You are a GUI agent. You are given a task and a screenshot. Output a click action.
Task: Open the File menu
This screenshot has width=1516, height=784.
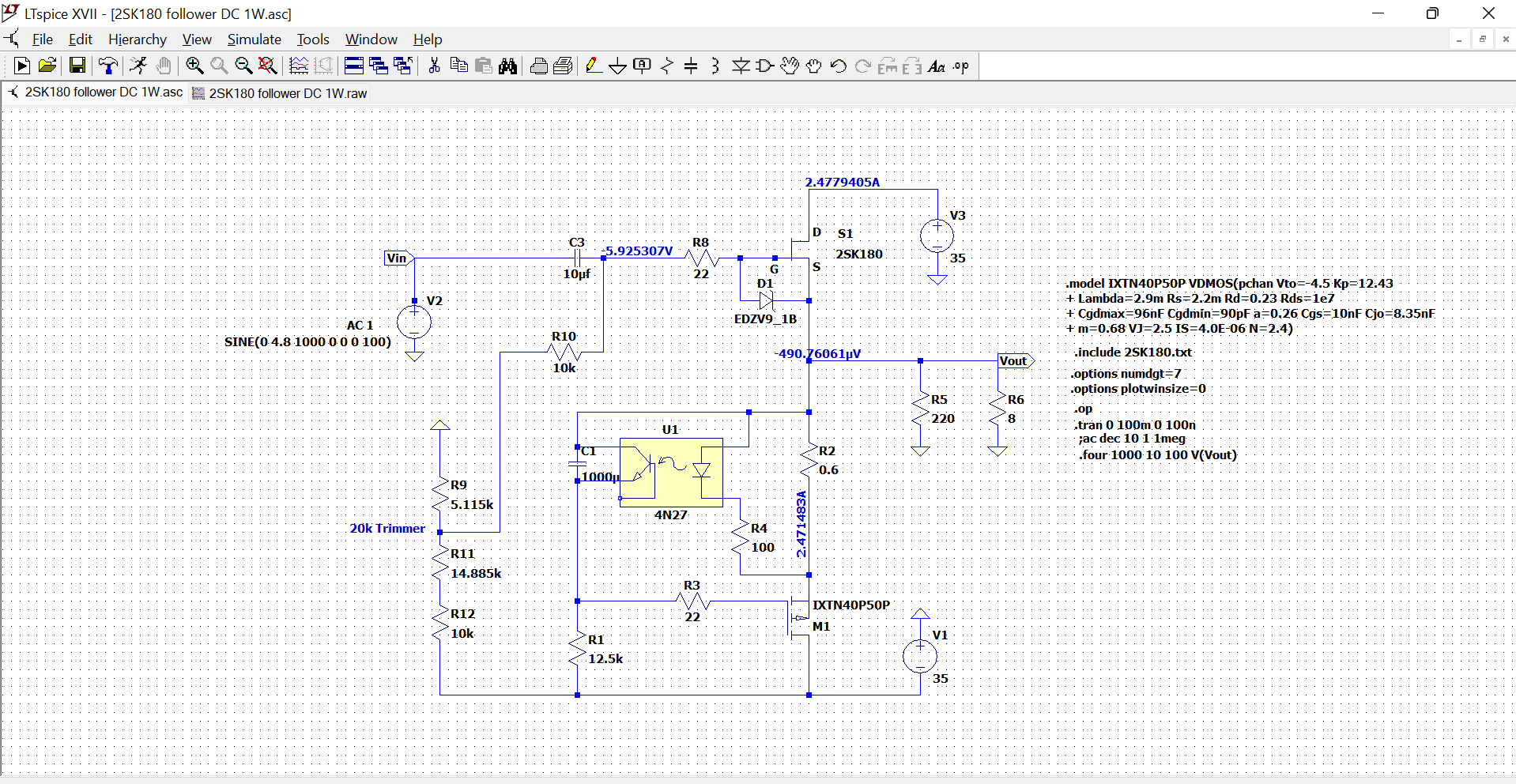[43, 40]
